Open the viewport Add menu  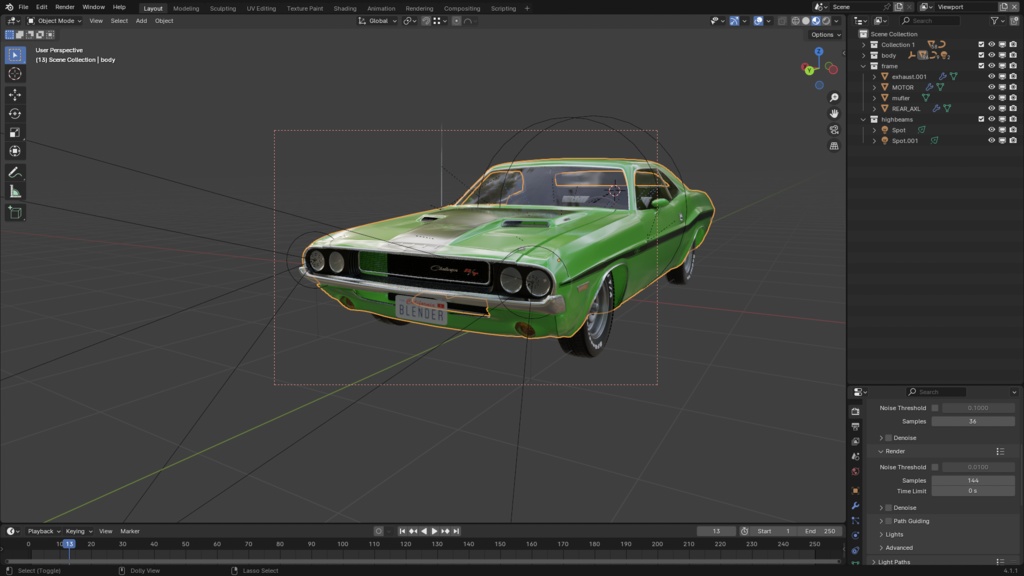click(x=141, y=21)
